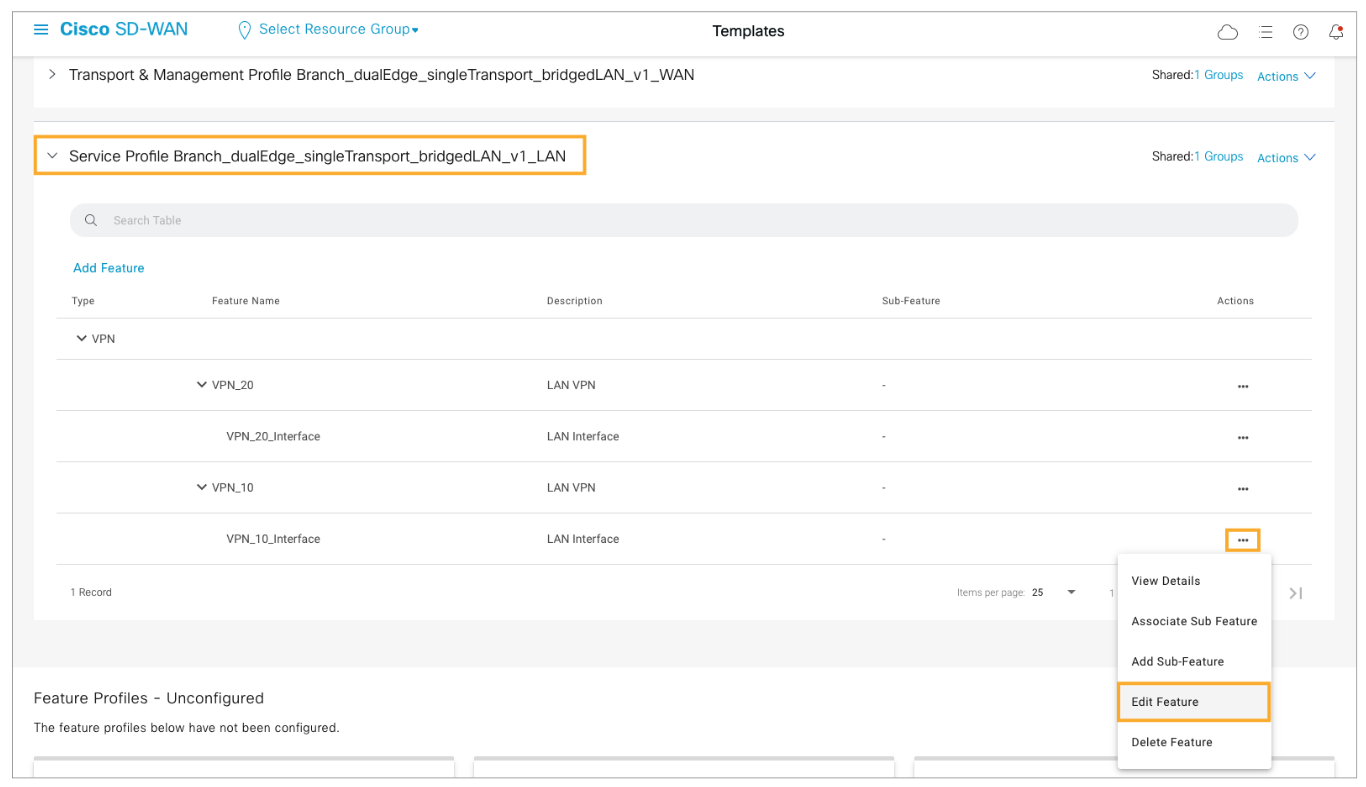Open actions menu for VPN_20_Interface row
This screenshot has width=1366, height=787.
point(1242,437)
